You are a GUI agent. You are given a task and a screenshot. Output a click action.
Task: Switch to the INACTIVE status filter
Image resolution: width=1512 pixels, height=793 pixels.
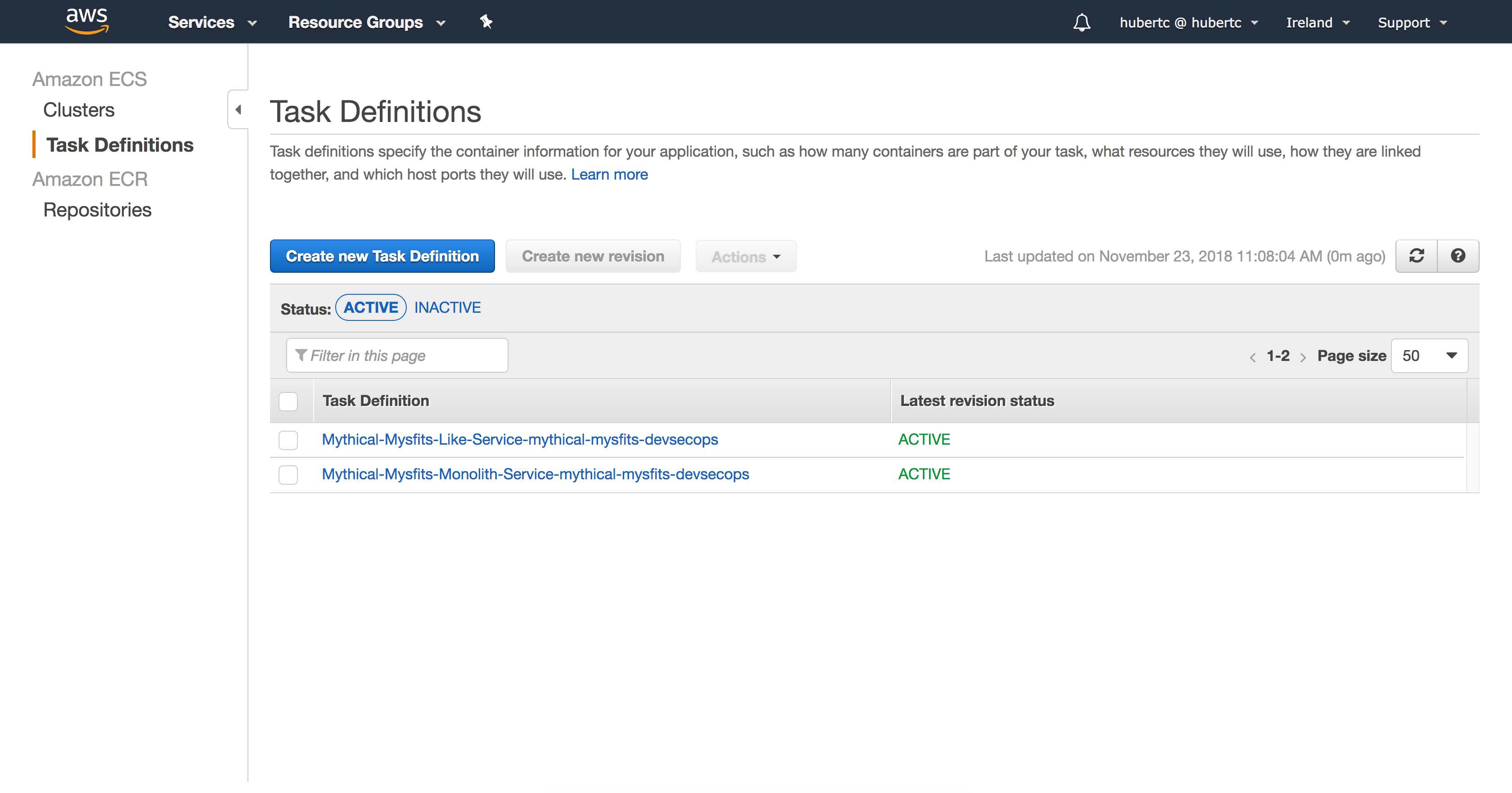447,307
